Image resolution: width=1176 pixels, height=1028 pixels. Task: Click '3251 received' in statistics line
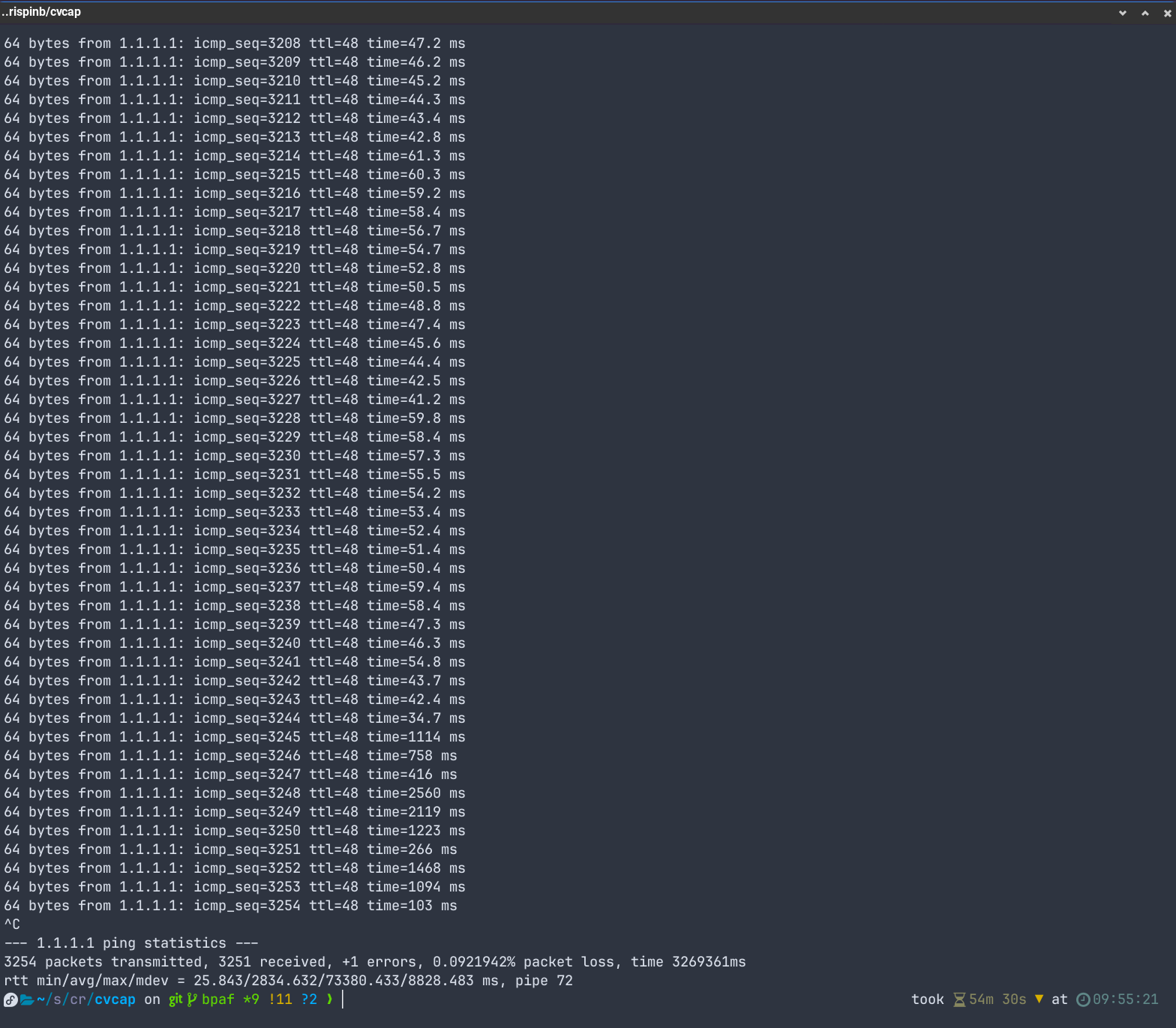coord(272,962)
